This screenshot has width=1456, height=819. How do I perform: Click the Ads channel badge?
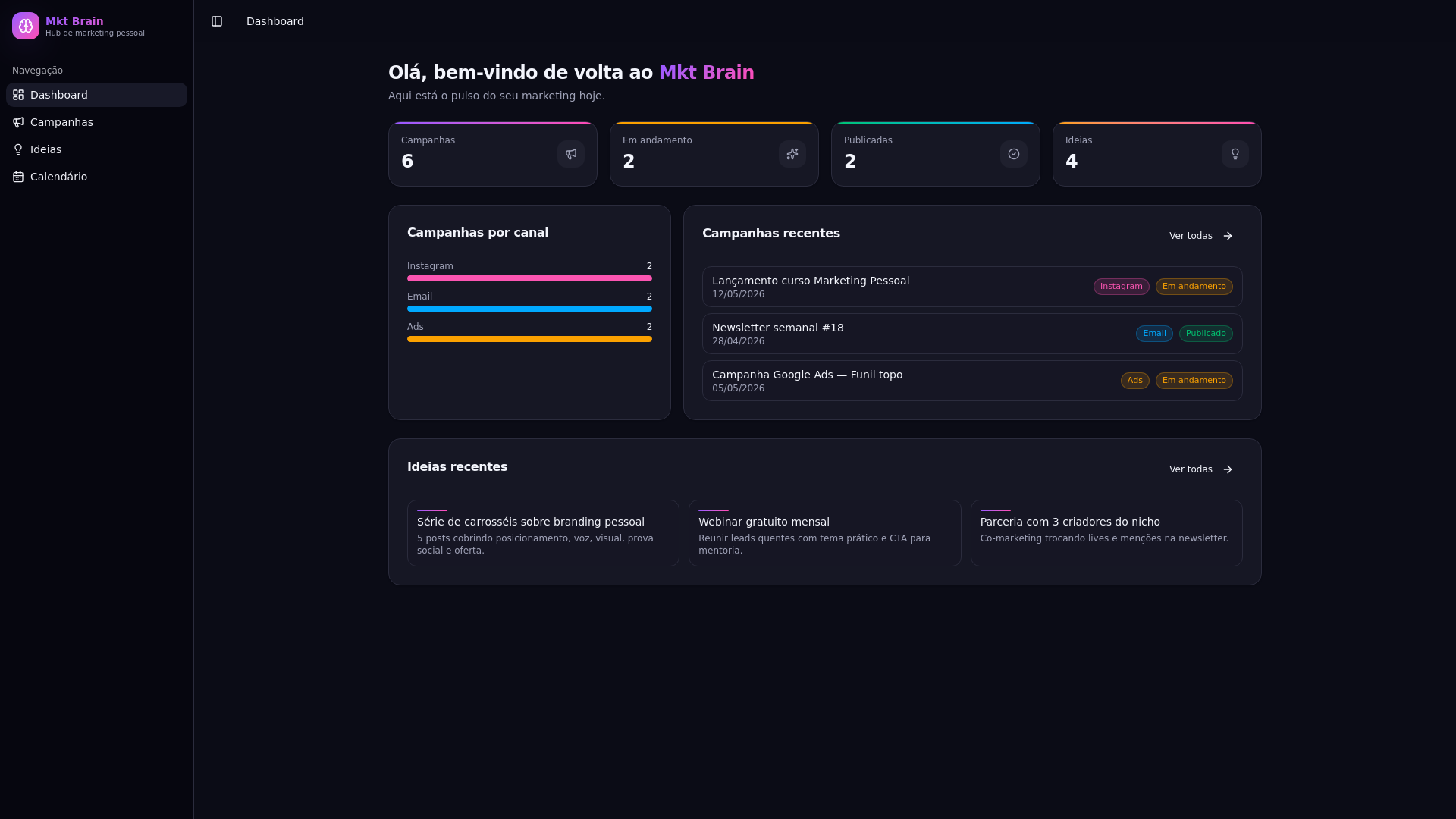point(1134,381)
